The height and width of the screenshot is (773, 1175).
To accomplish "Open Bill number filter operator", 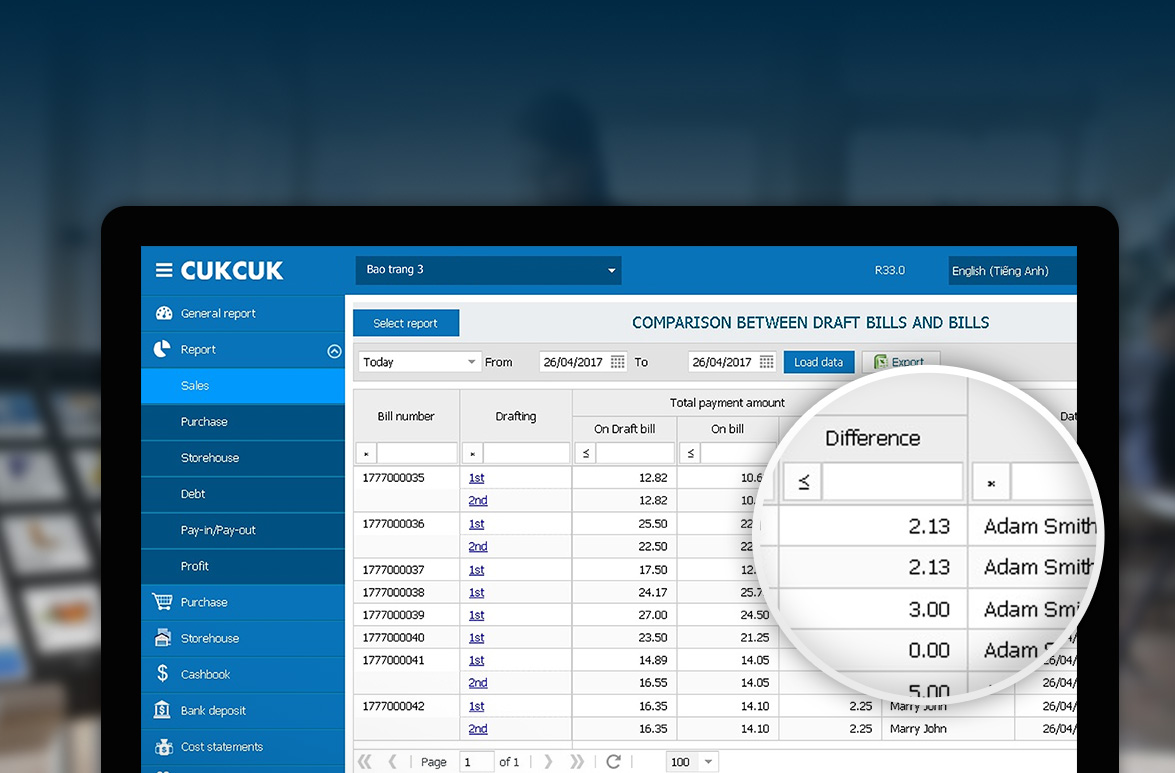I will [x=366, y=453].
